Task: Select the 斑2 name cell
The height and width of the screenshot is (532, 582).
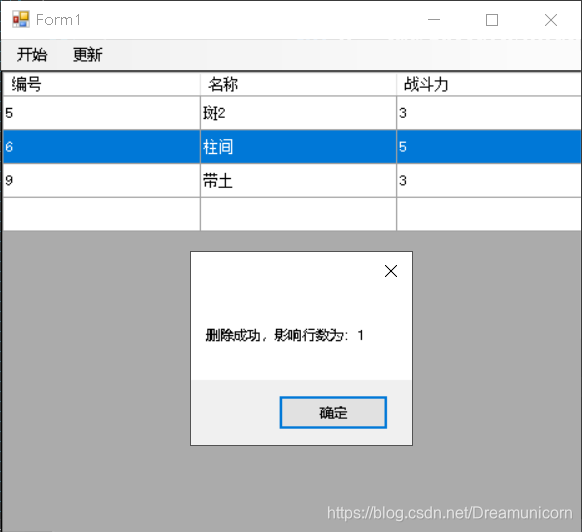Action: pyautogui.click(x=298, y=113)
